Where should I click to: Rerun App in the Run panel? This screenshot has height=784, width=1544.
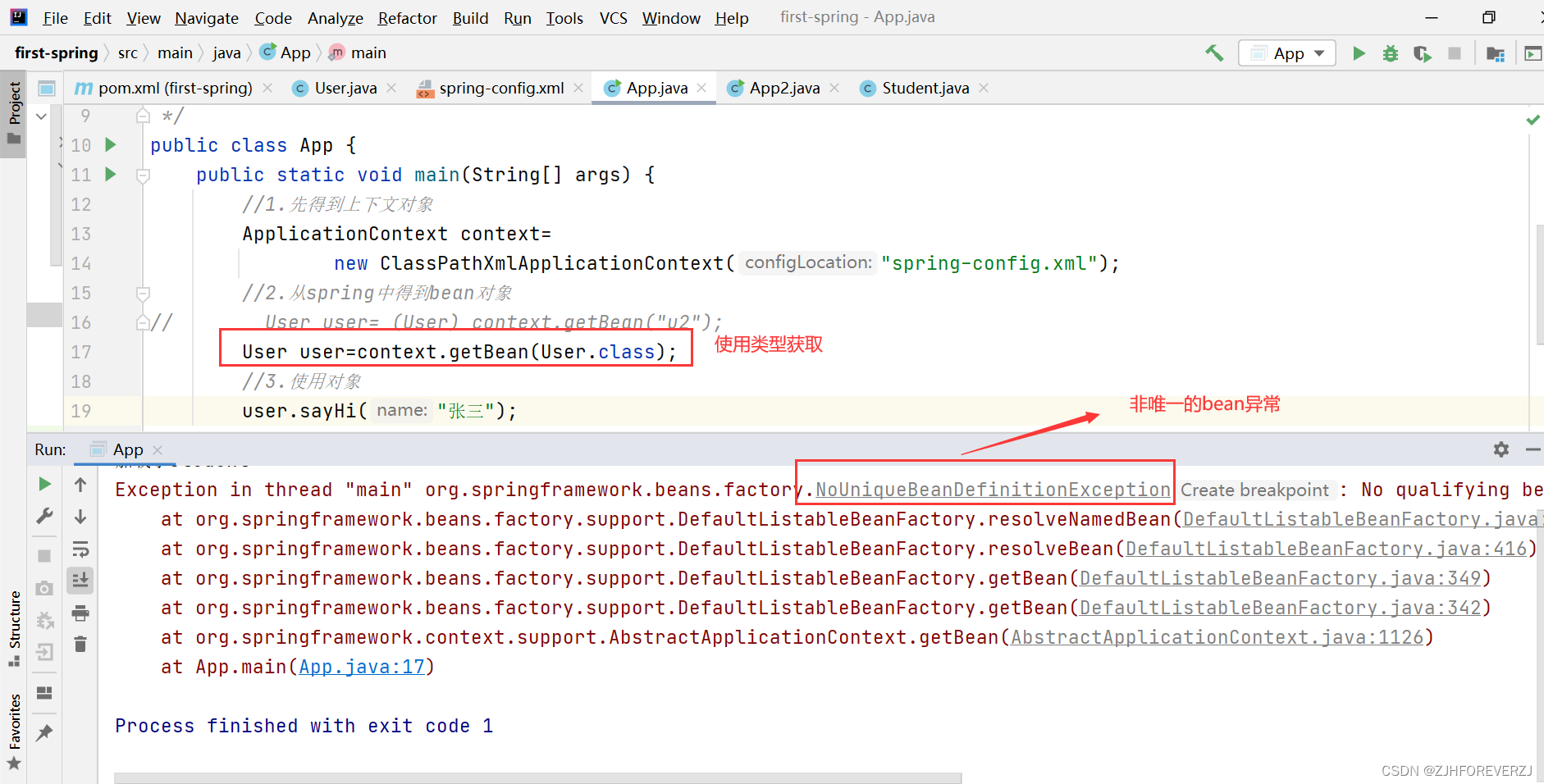coord(45,485)
